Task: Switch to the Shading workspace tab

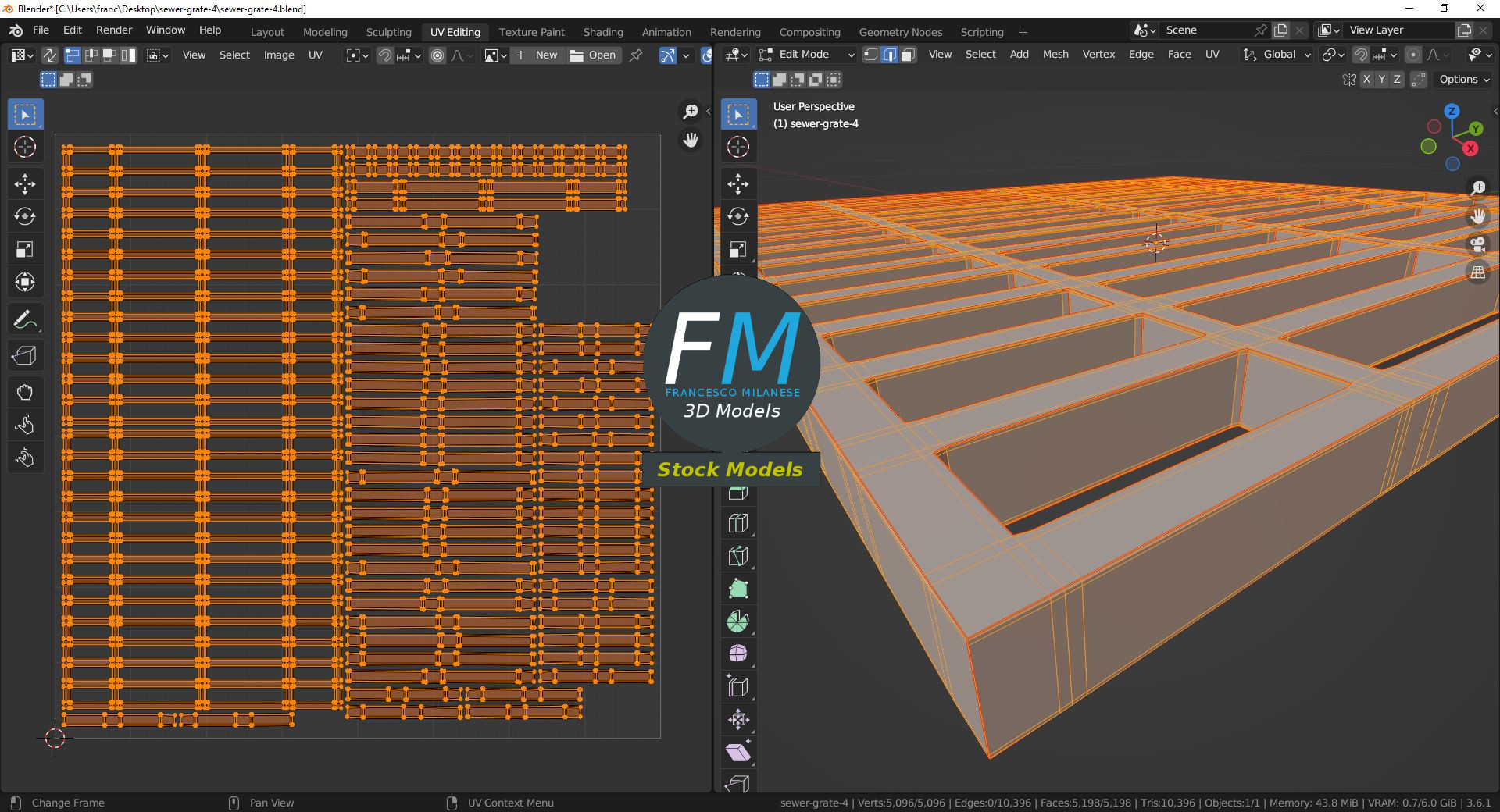Action: pyautogui.click(x=602, y=31)
